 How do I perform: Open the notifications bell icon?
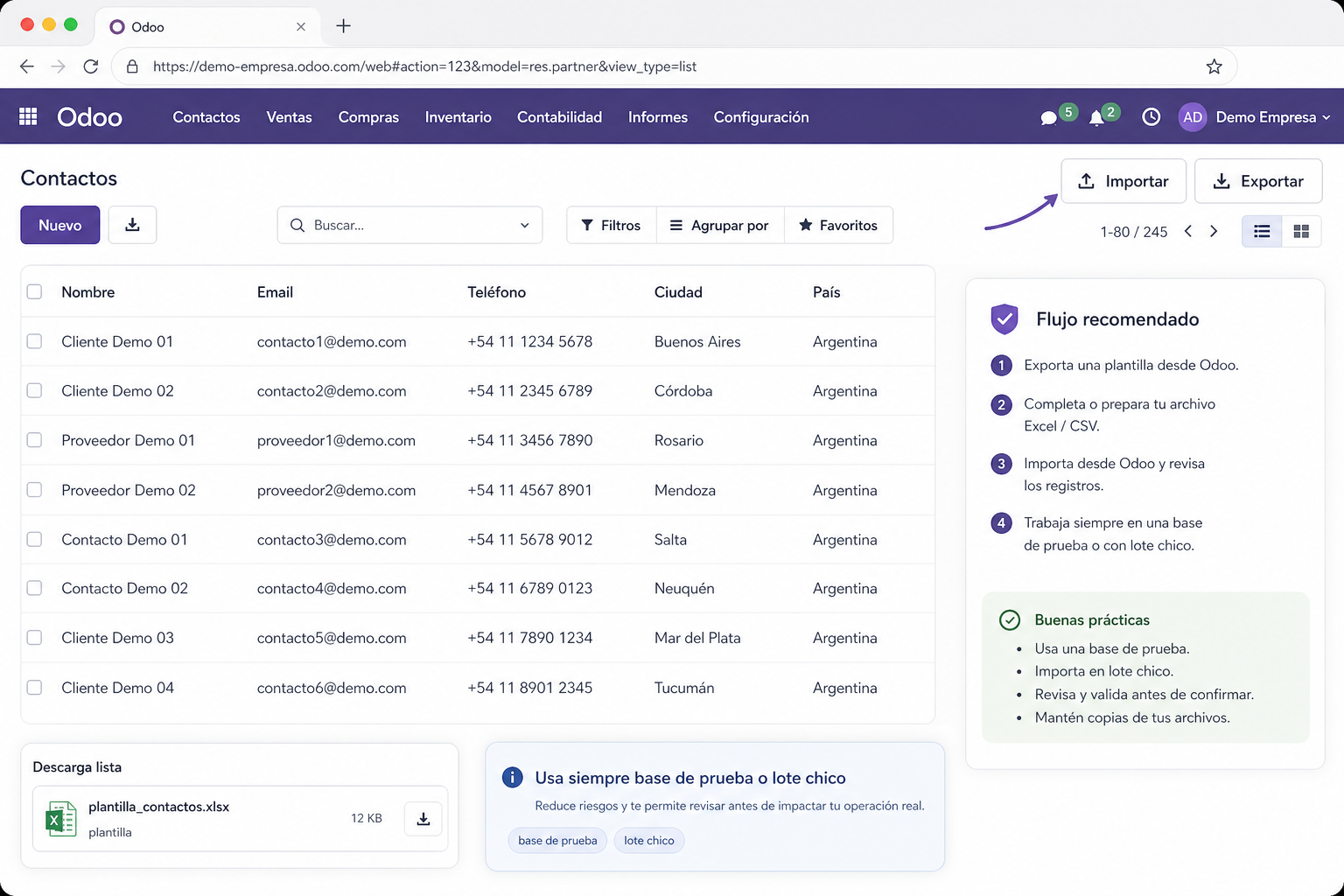1096,118
